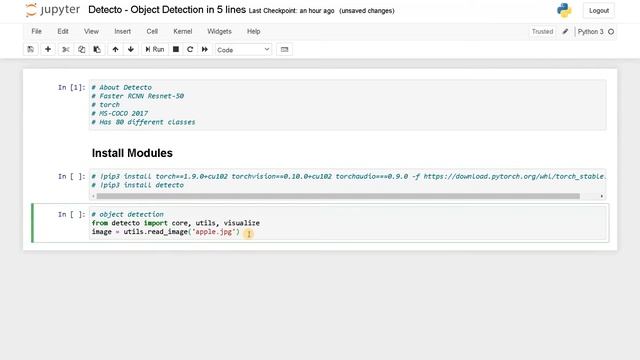Click the Trusted notebook indicator
Screen dimensions: 640x360
[x=542, y=31]
